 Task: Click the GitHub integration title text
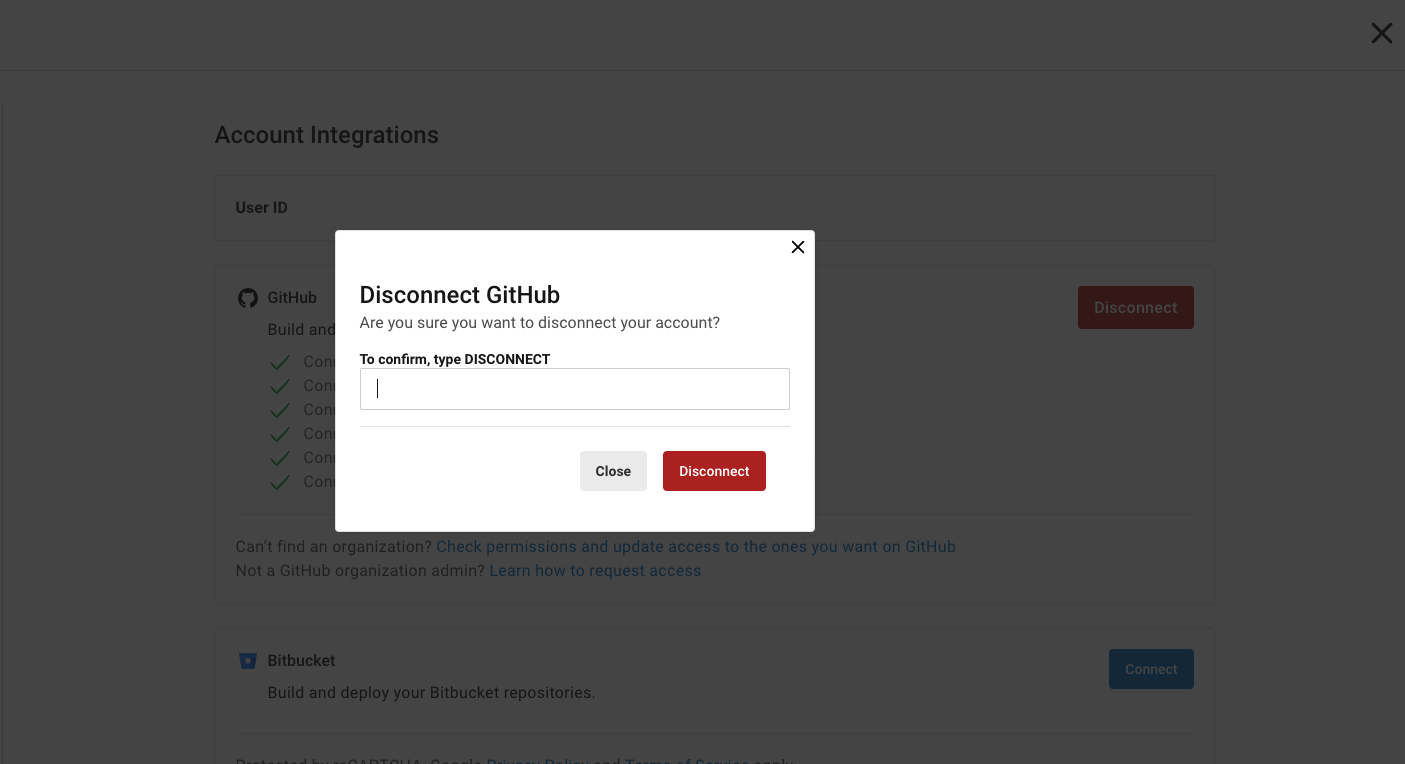pyautogui.click(x=291, y=298)
